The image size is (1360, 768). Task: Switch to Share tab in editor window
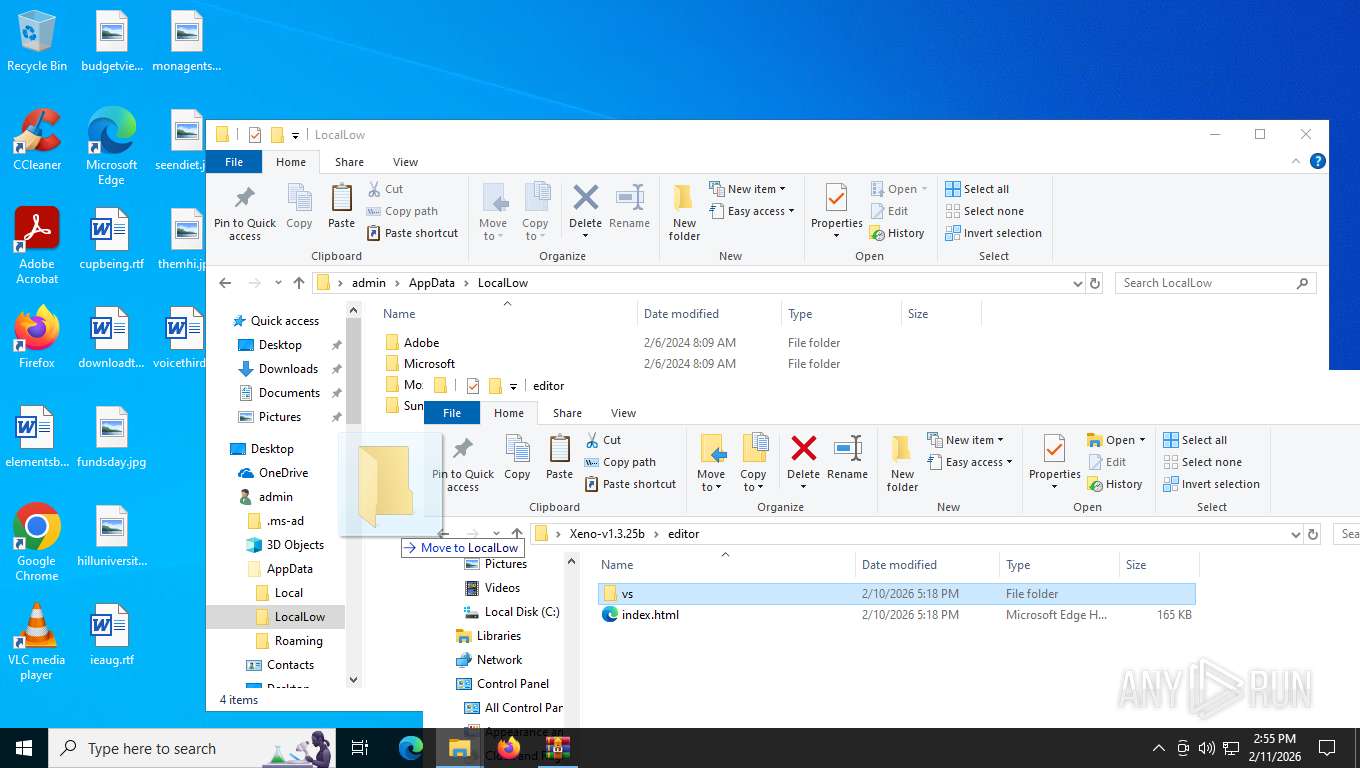567,413
